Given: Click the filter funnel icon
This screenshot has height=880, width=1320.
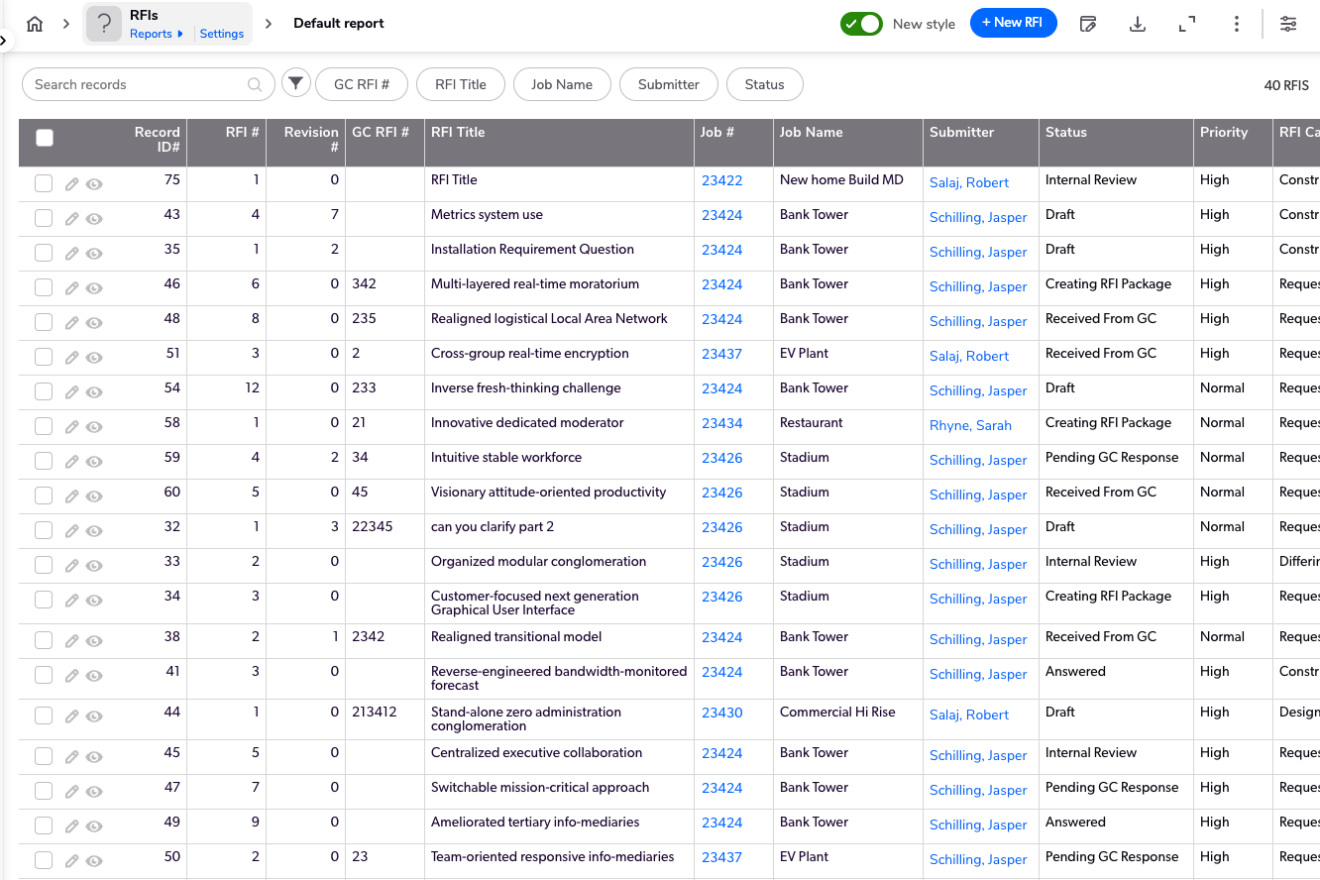Looking at the screenshot, I should 295,84.
